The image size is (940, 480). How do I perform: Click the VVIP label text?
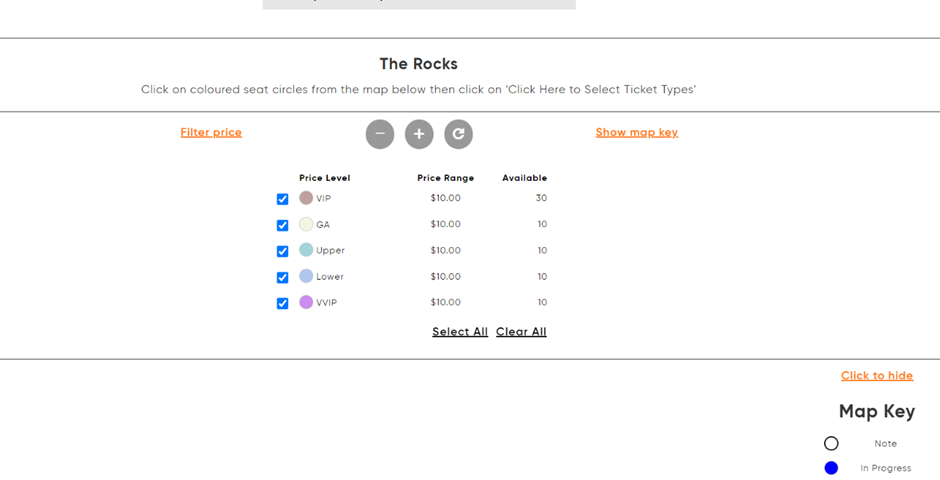tap(327, 303)
